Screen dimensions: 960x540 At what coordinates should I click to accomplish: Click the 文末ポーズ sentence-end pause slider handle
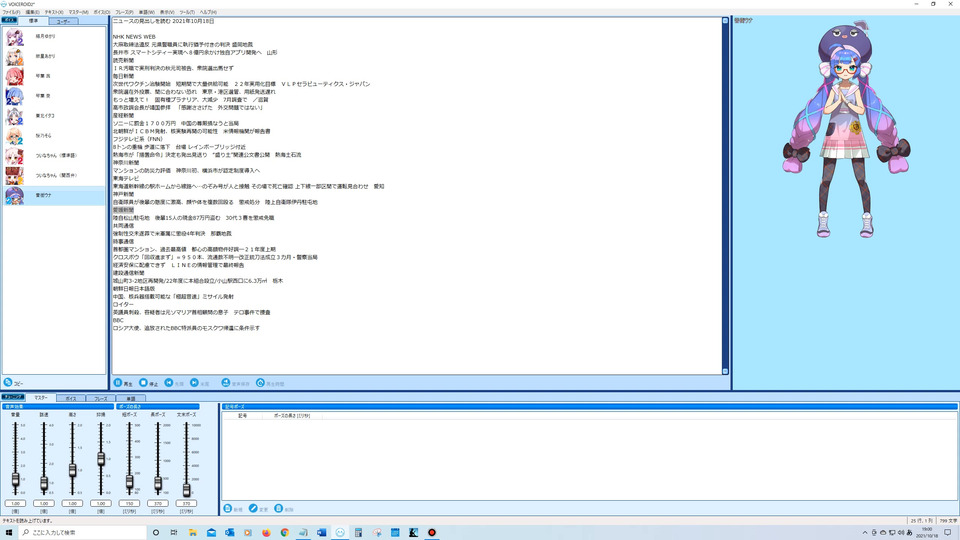[x=186, y=489]
